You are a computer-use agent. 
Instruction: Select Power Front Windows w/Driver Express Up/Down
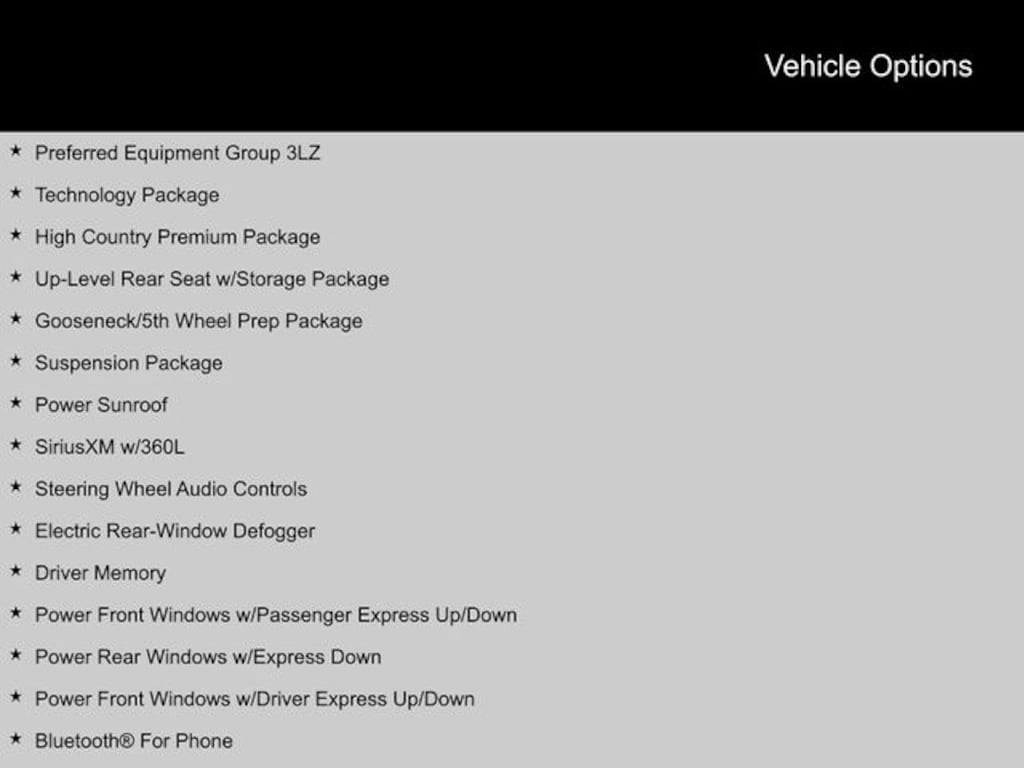pyautogui.click(x=254, y=699)
